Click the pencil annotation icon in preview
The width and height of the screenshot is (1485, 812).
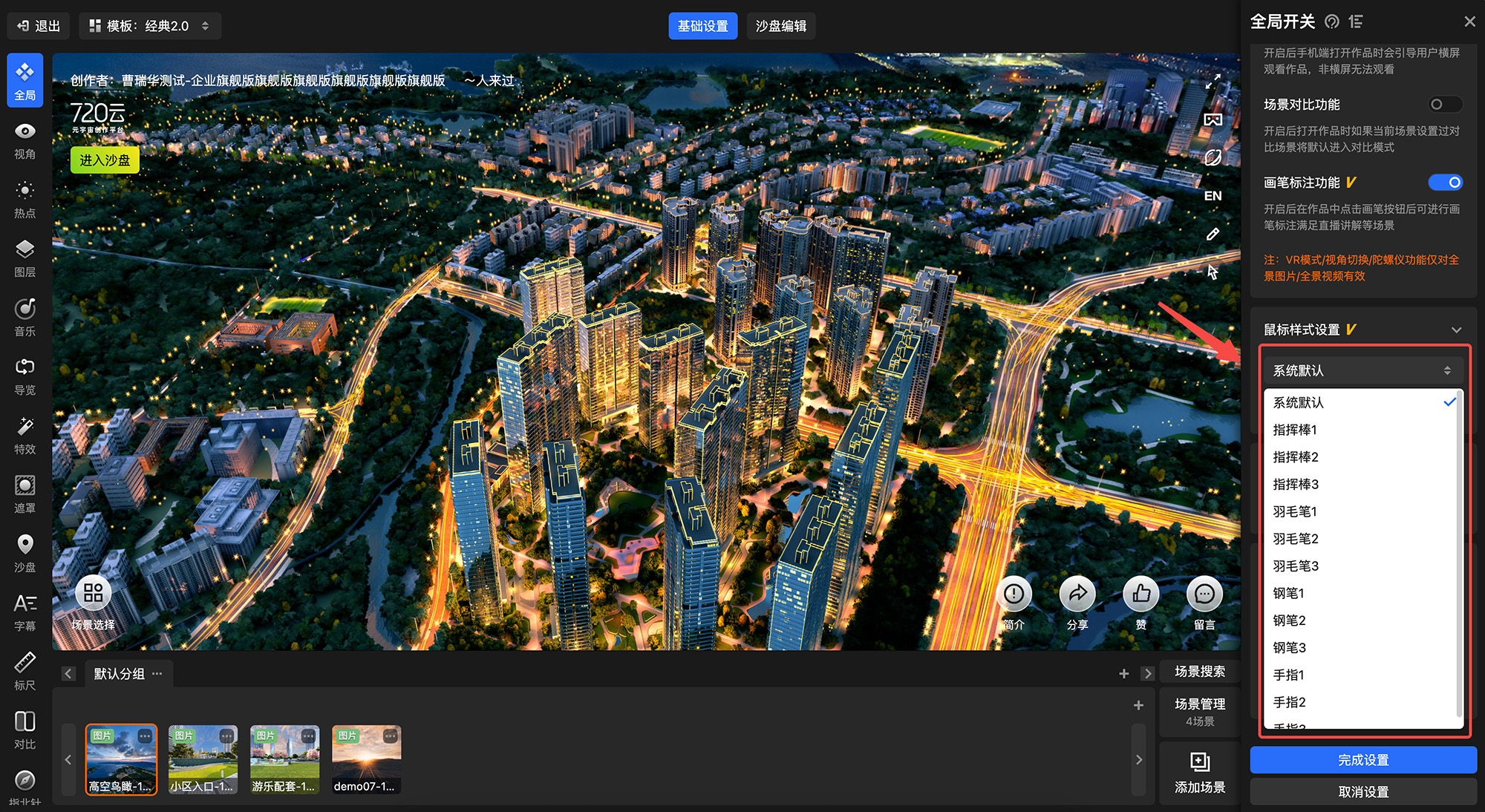(x=1213, y=235)
